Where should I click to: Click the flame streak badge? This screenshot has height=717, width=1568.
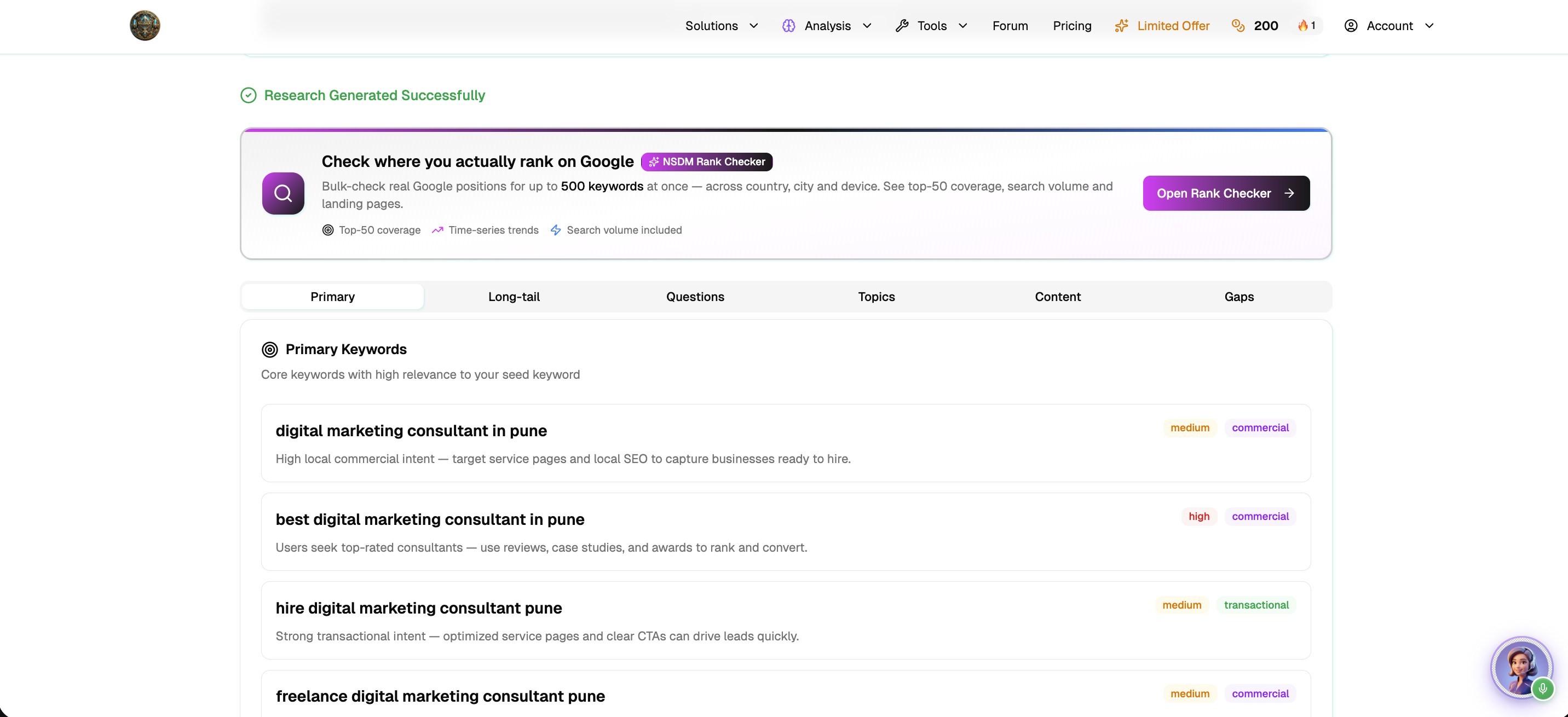point(1307,26)
